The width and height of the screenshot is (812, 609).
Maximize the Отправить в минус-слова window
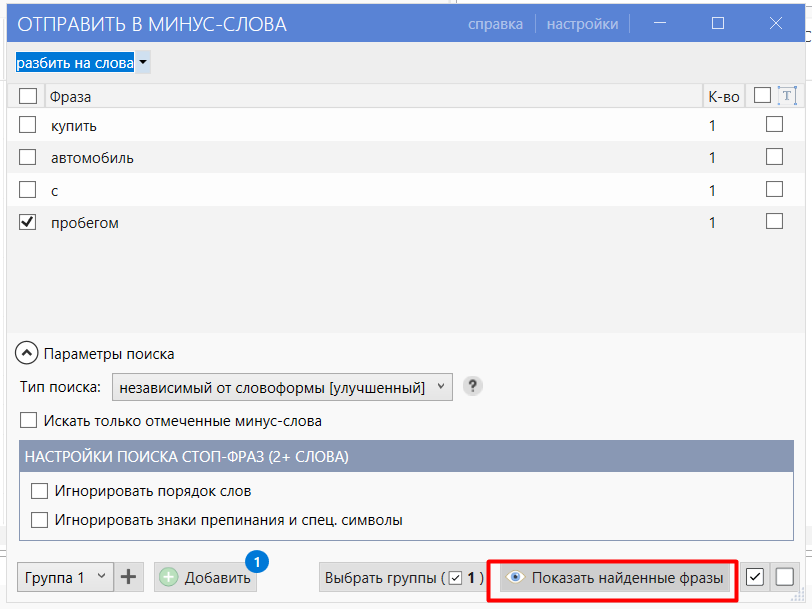[718, 23]
